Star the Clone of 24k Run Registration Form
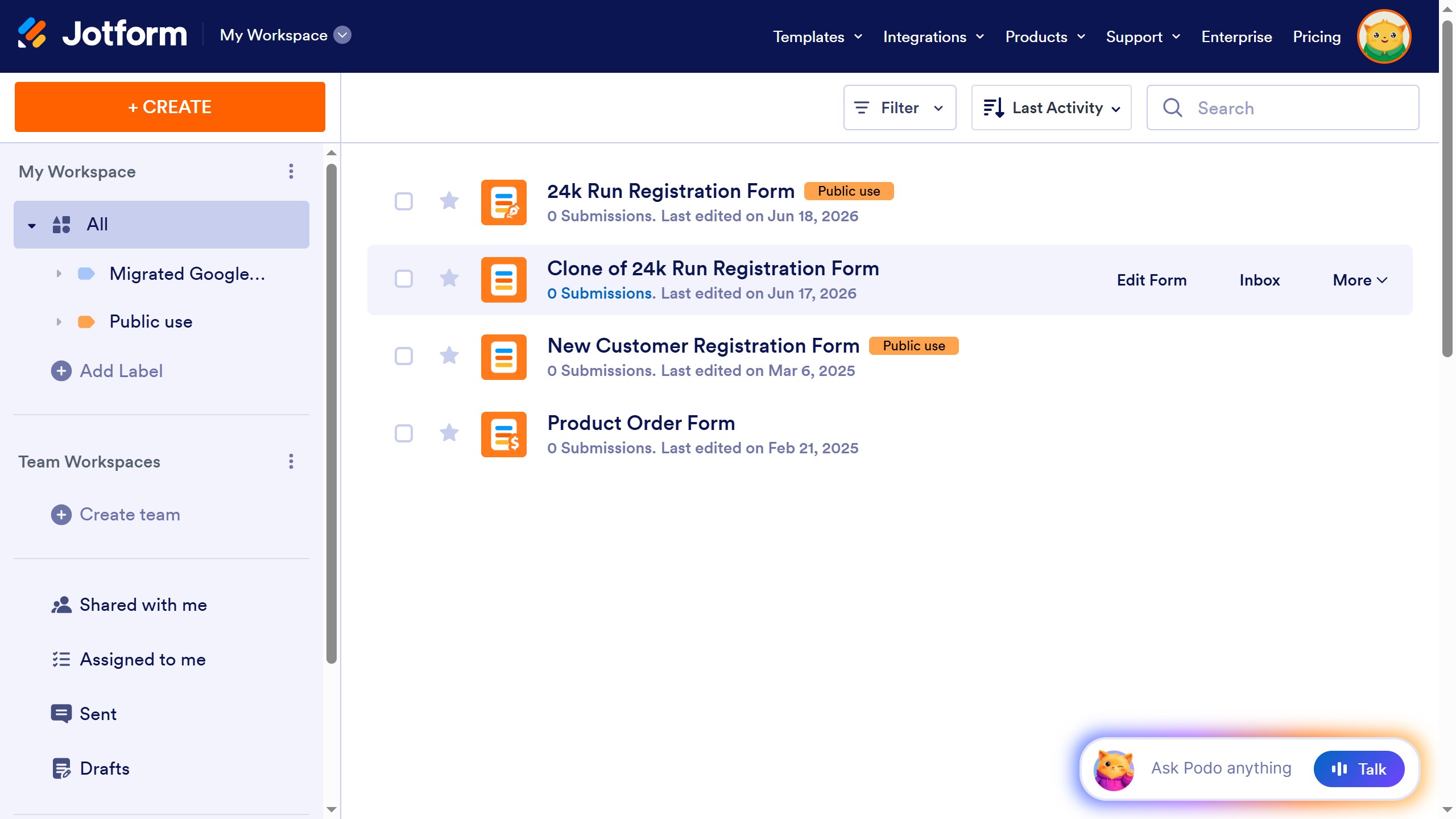 [x=449, y=278]
